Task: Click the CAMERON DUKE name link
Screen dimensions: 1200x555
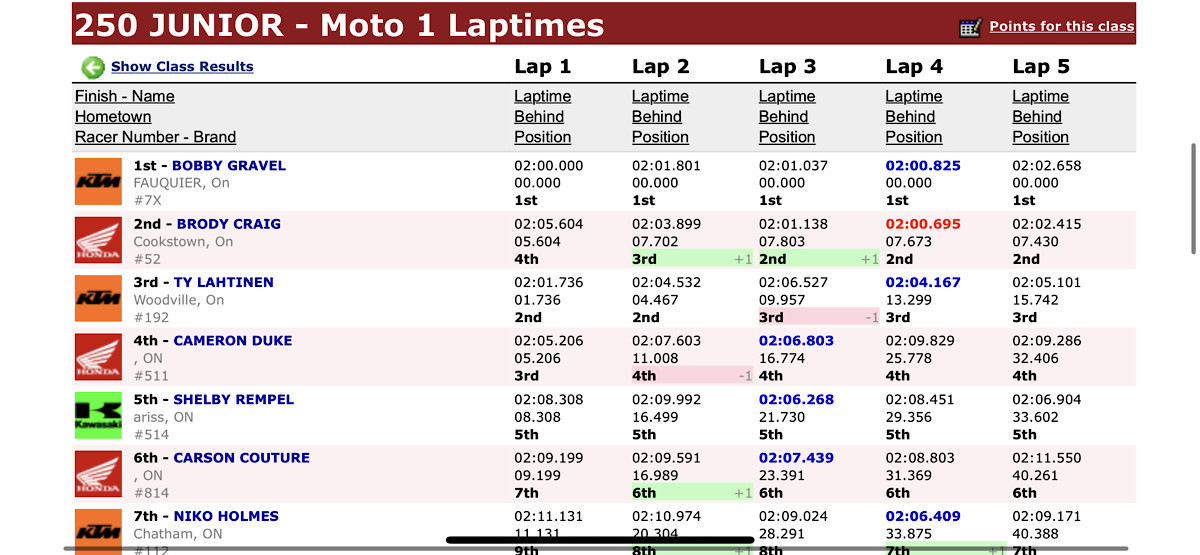Action: 233,341
